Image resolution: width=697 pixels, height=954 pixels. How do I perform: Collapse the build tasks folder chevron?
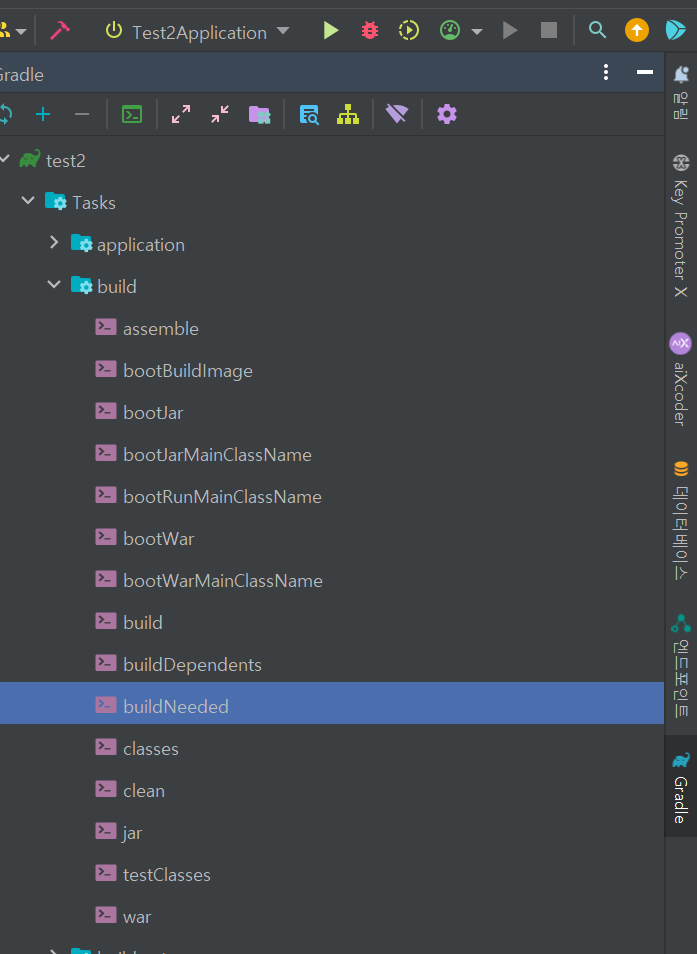pos(54,284)
